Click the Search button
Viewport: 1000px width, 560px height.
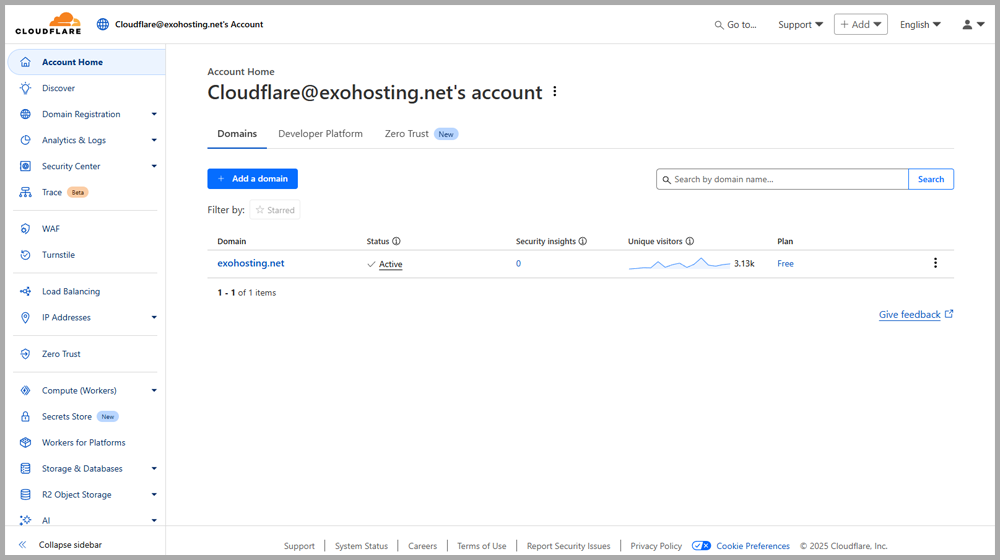click(931, 179)
